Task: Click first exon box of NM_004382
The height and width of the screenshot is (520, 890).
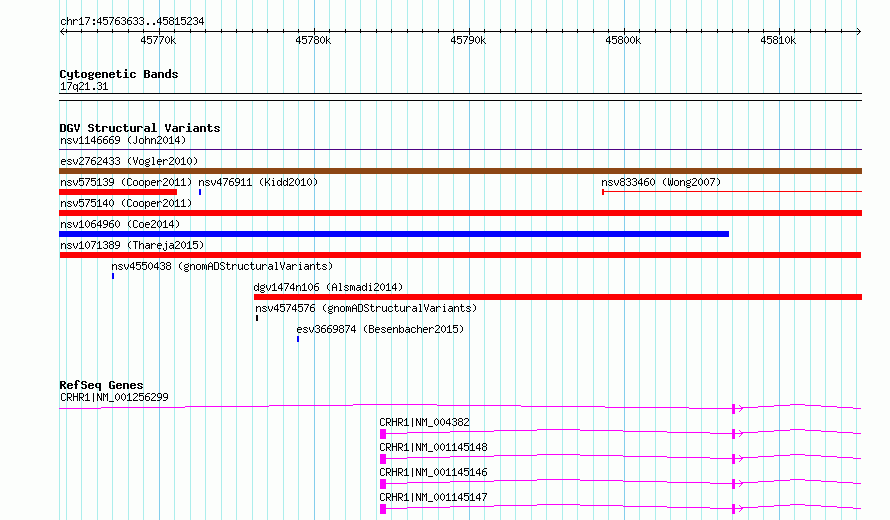Action: (x=383, y=434)
